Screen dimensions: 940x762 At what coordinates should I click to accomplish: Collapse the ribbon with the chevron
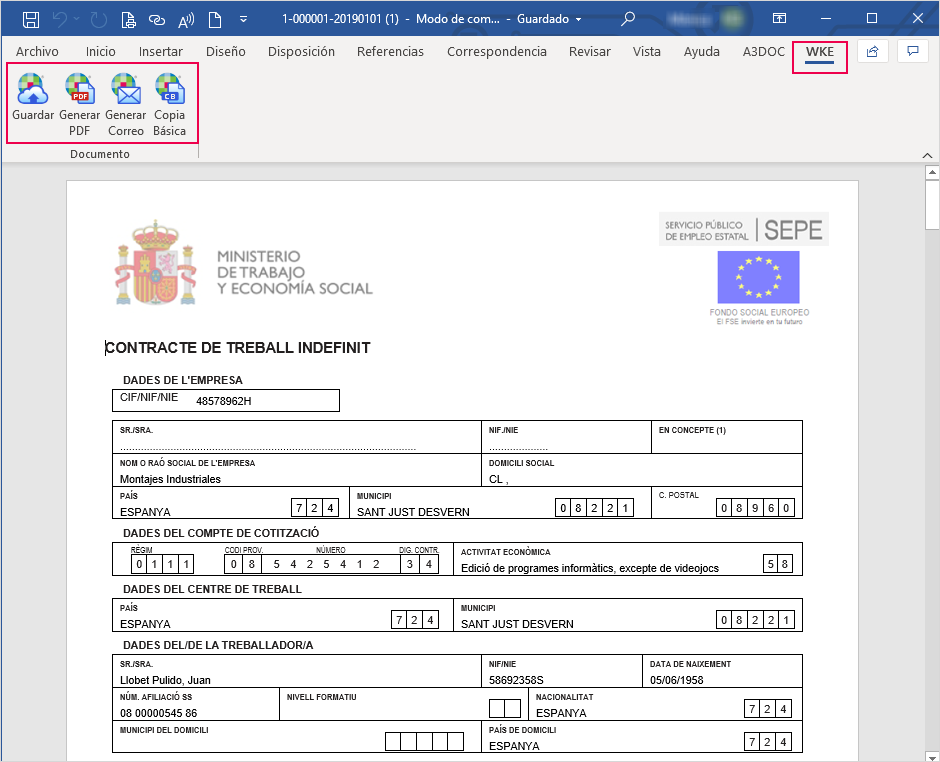click(927, 155)
